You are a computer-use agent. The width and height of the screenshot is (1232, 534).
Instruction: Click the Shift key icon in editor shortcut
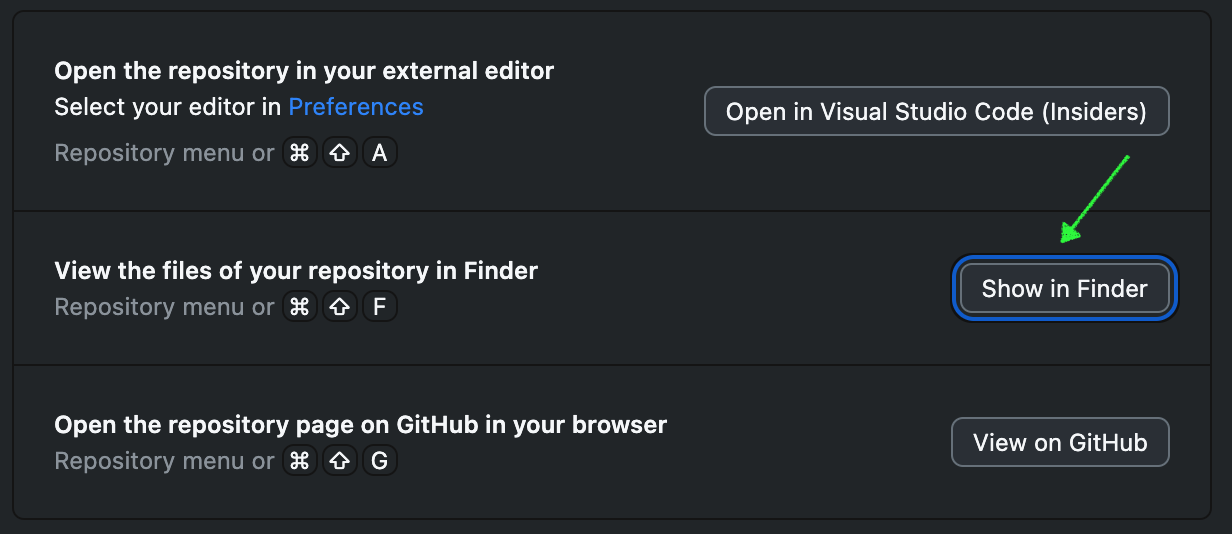click(x=339, y=153)
